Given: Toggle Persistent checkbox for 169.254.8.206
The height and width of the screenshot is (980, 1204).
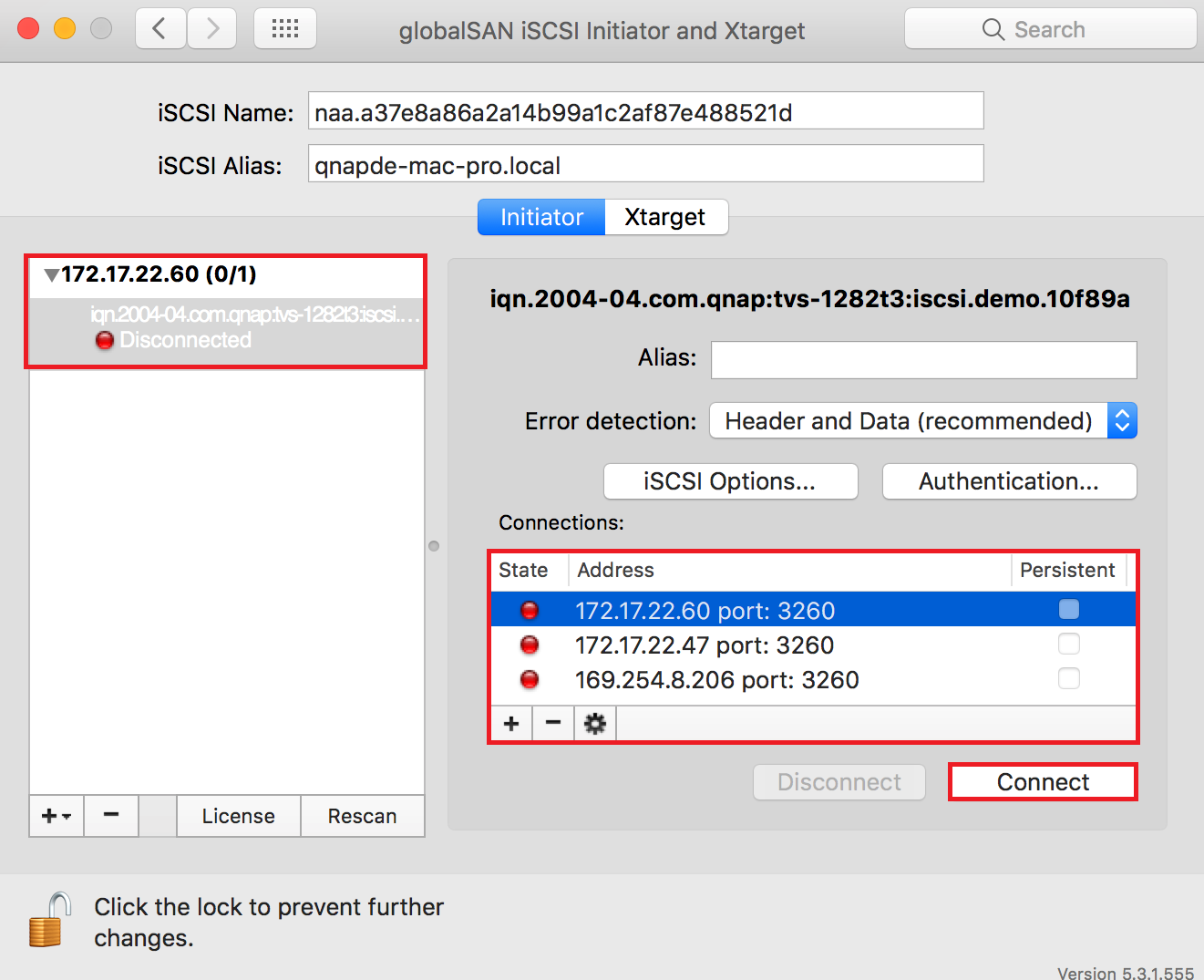Looking at the screenshot, I should pyautogui.click(x=1068, y=679).
